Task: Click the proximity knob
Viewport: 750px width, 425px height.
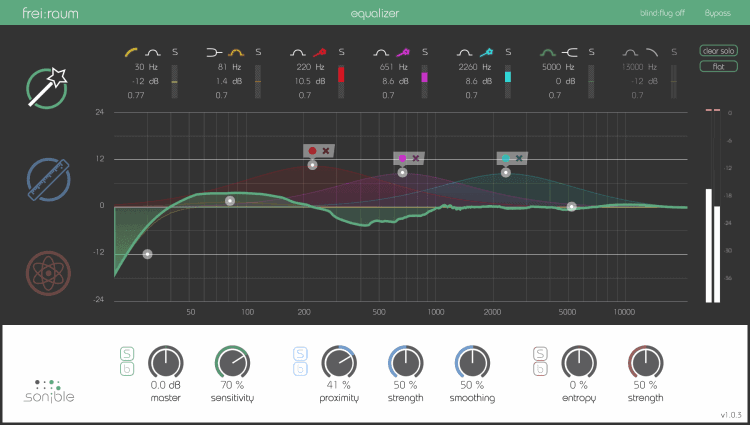Action: click(x=339, y=363)
